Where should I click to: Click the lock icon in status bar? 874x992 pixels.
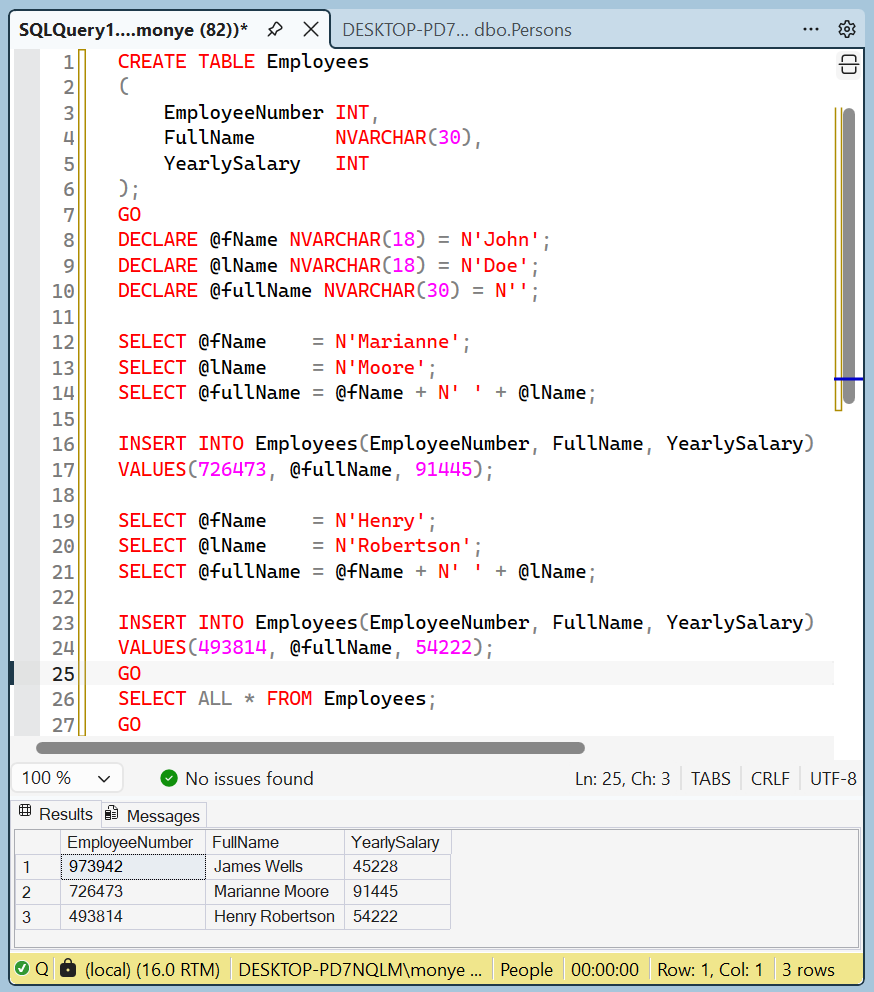[x=68, y=968]
